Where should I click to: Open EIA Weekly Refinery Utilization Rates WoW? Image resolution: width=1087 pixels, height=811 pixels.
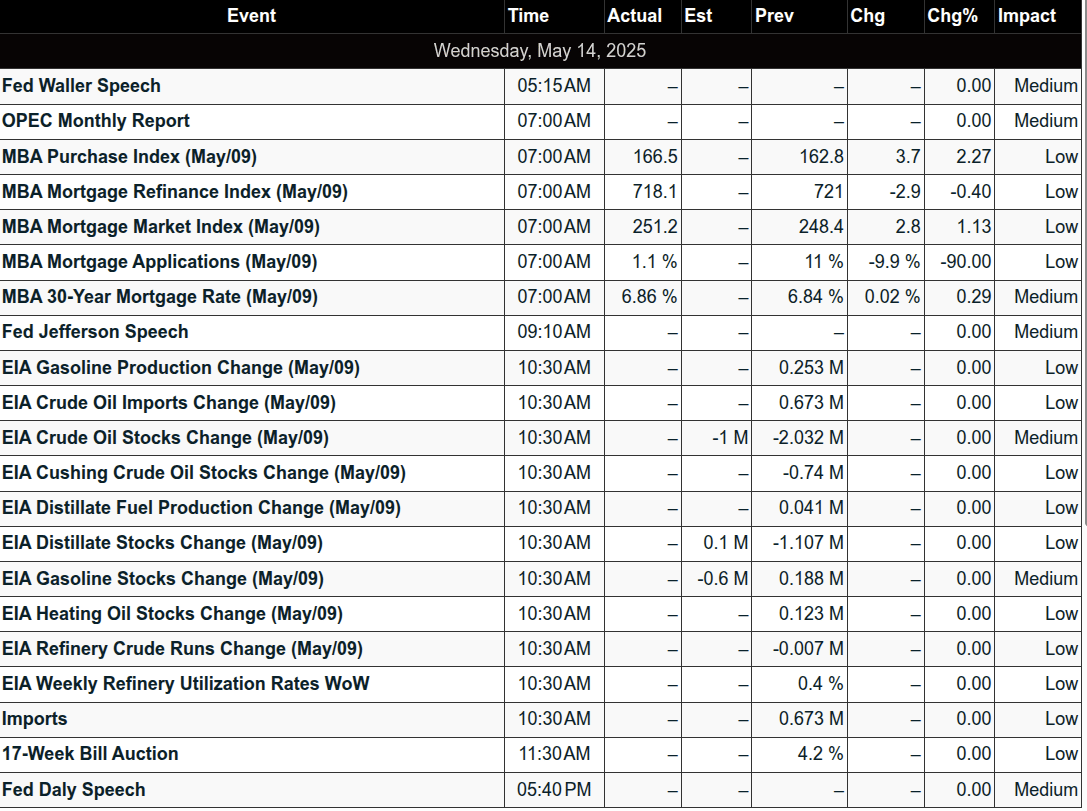185,684
